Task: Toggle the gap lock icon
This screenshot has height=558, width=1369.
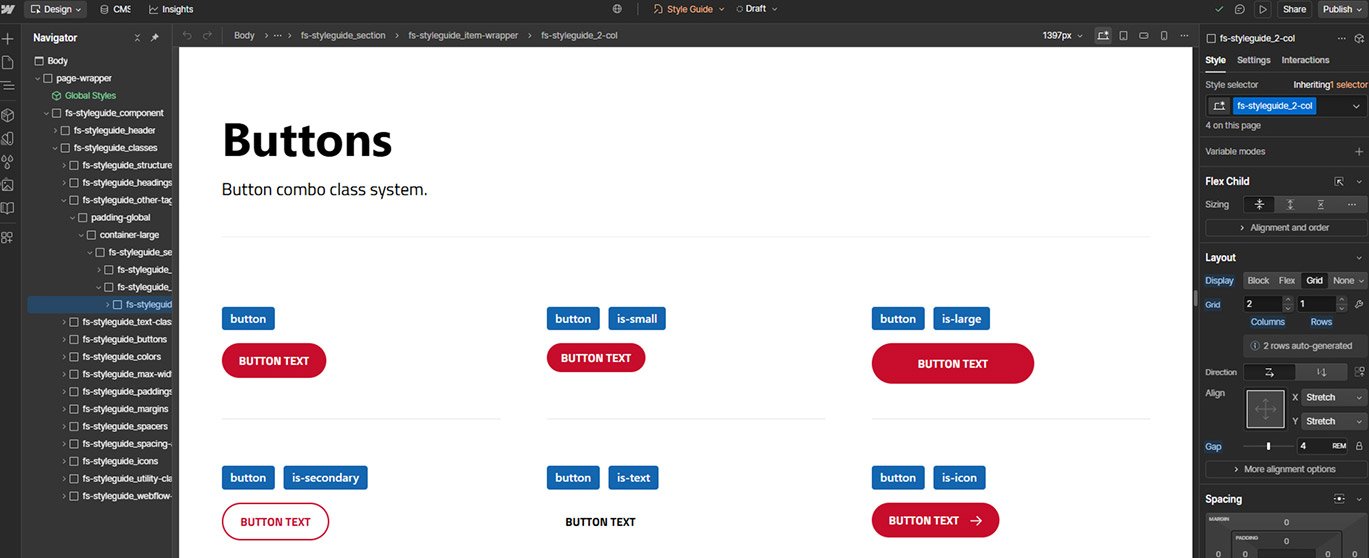Action: (1359, 446)
